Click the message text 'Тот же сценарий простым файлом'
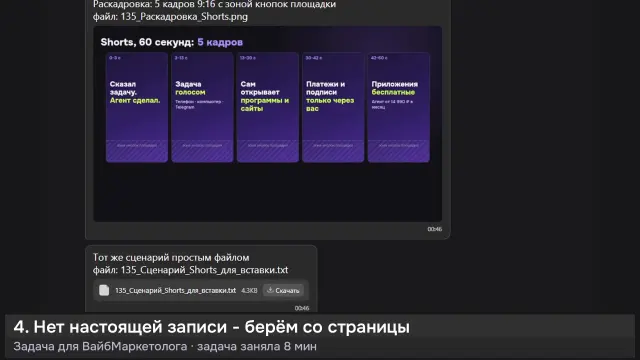Image resolution: width=640 pixels, height=360 pixels. click(x=171, y=258)
